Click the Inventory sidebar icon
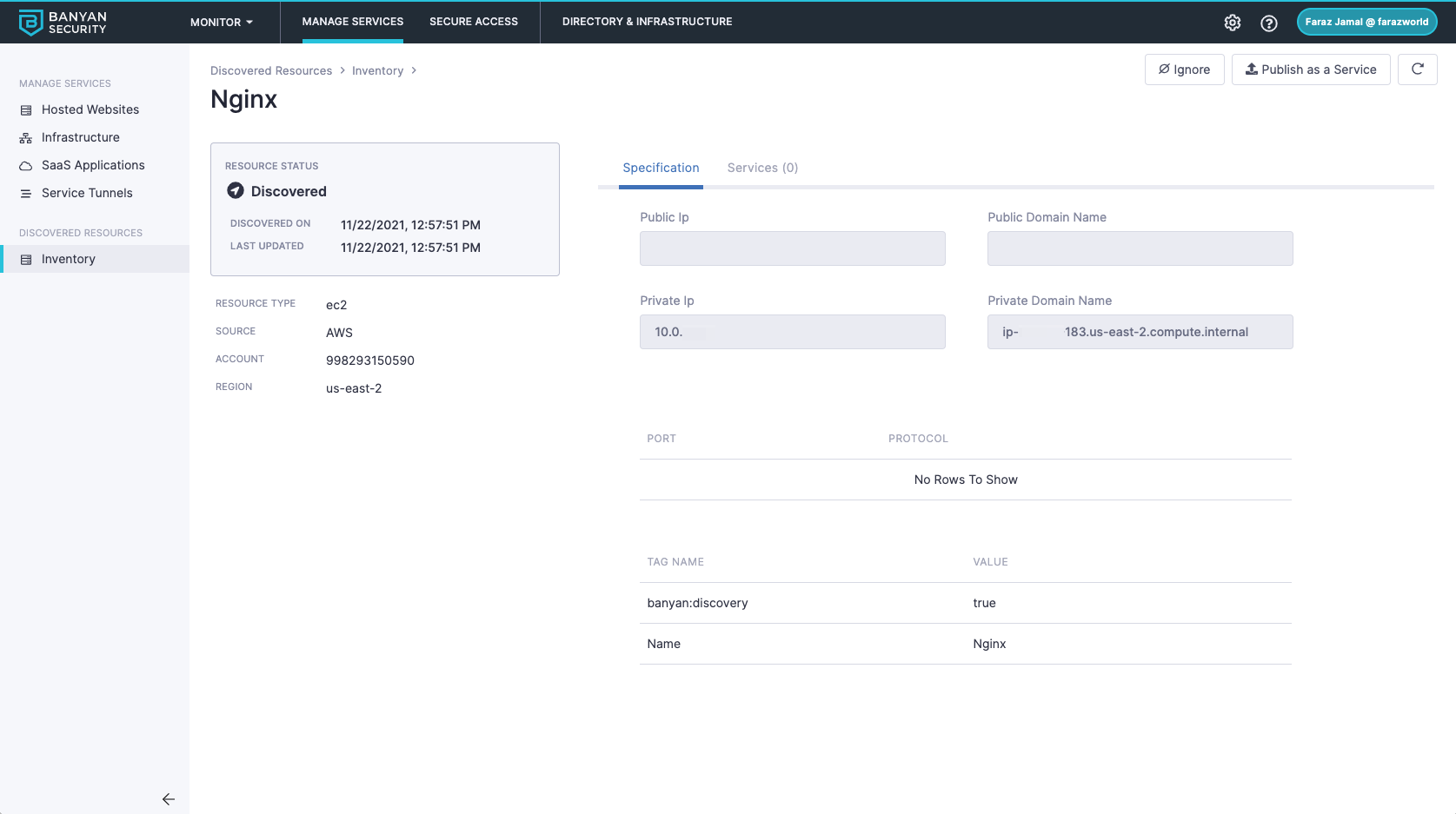The image size is (1456, 814). (26, 260)
